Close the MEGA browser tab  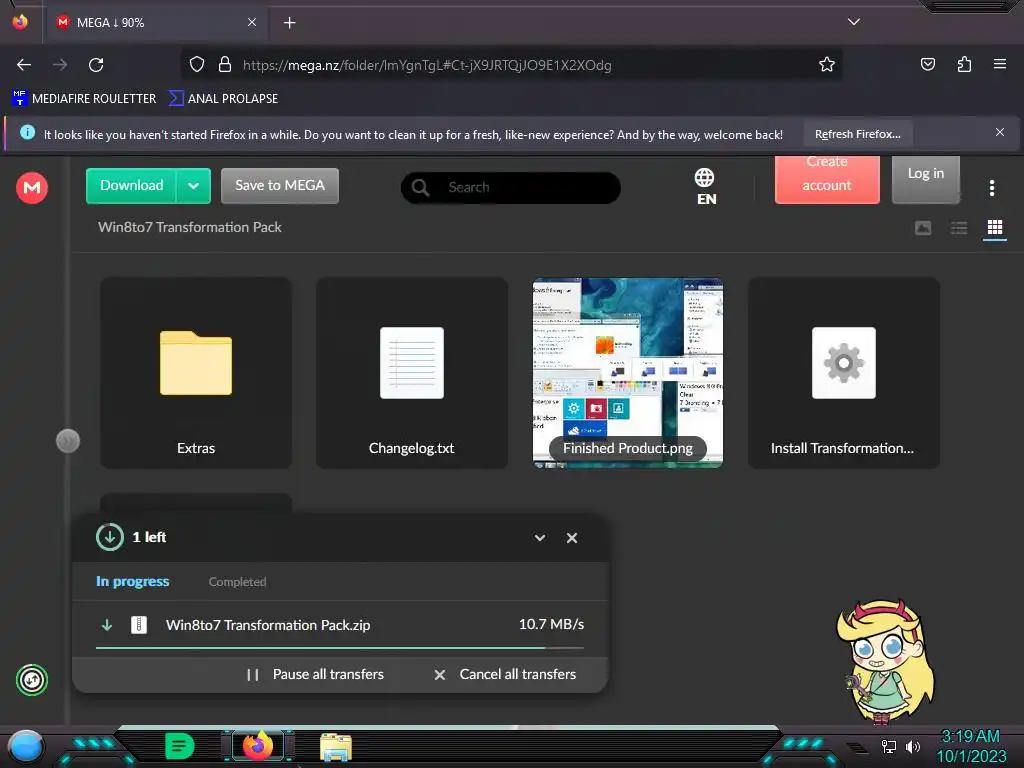(x=252, y=22)
